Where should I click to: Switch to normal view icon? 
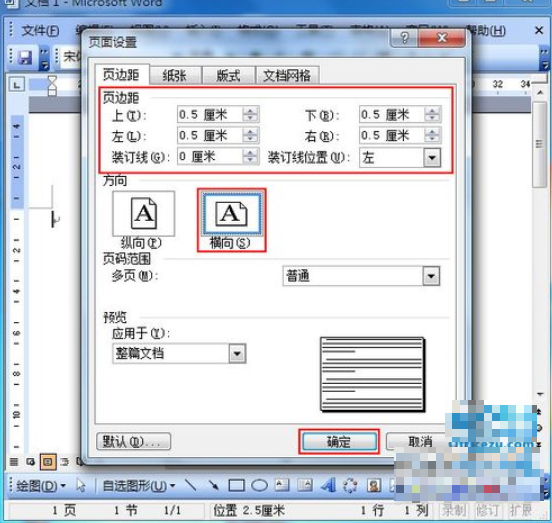[14, 462]
